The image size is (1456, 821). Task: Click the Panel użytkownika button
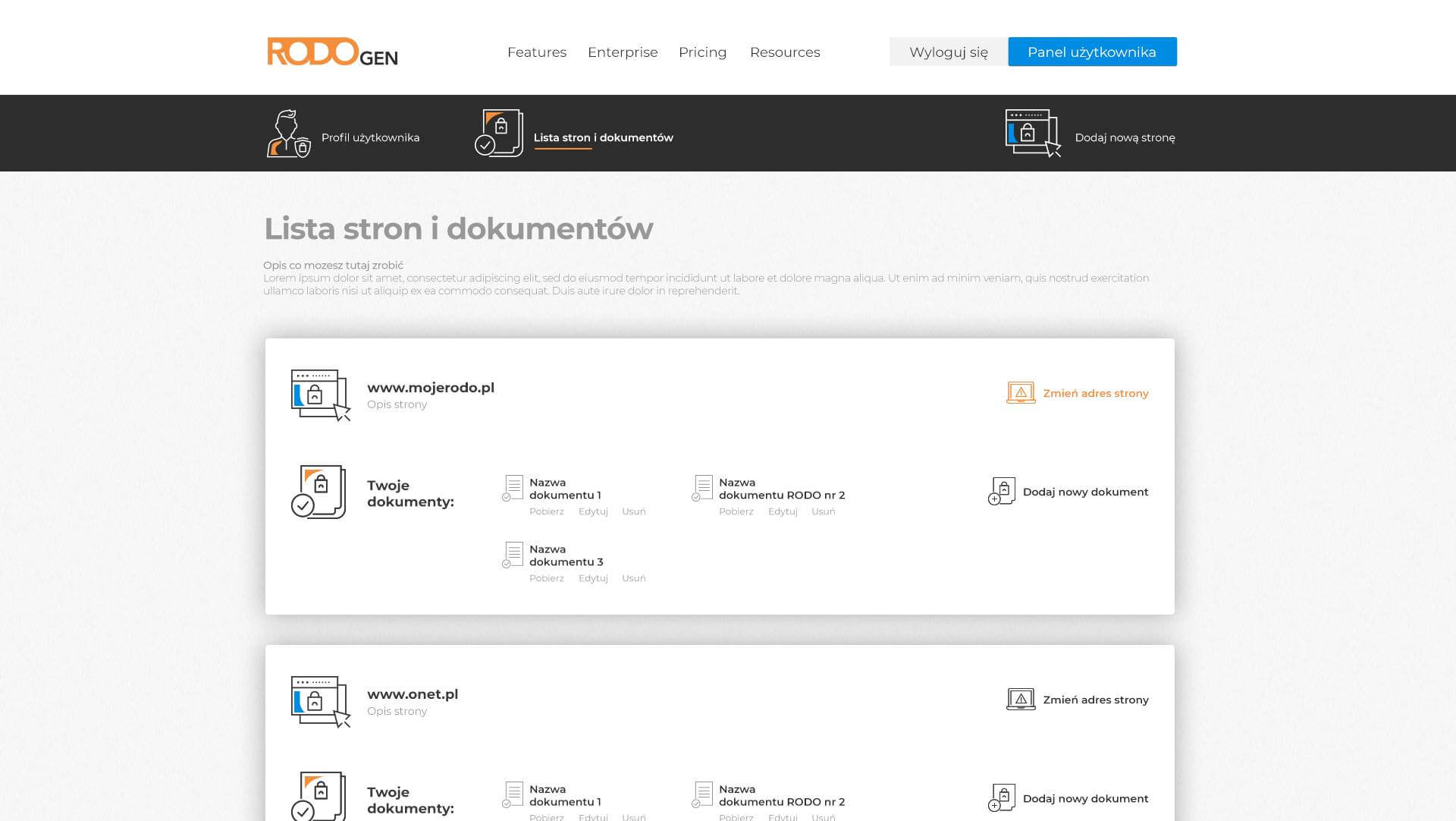[1092, 52]
